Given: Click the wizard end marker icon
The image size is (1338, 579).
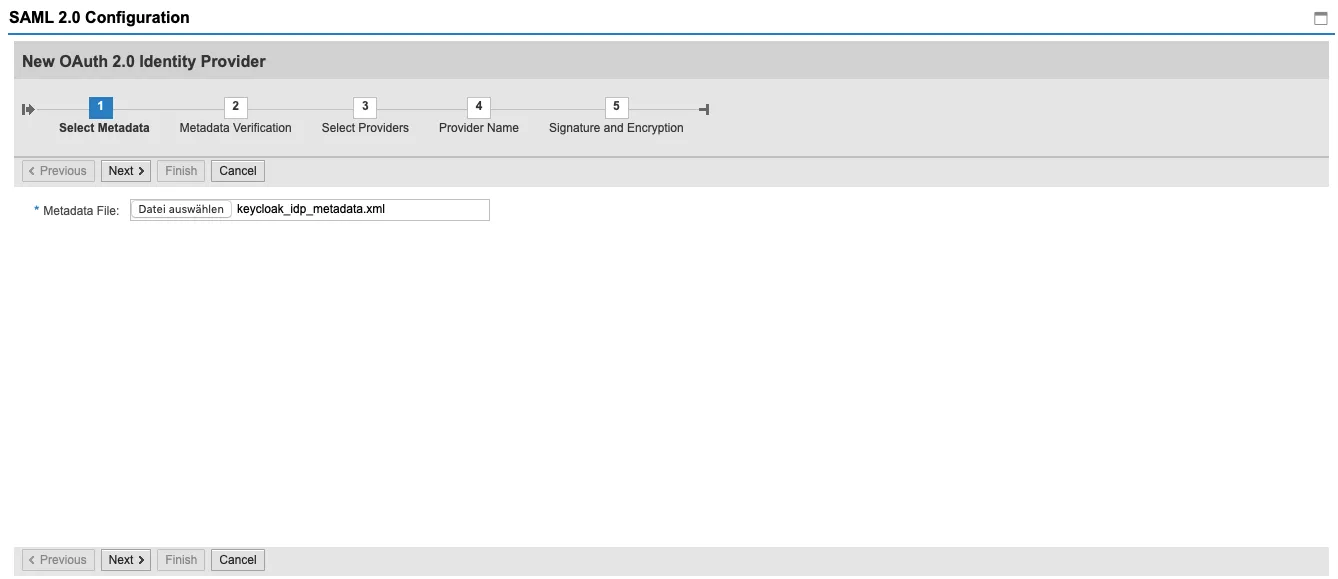Looking at the screenshot, I should (704, 109).
